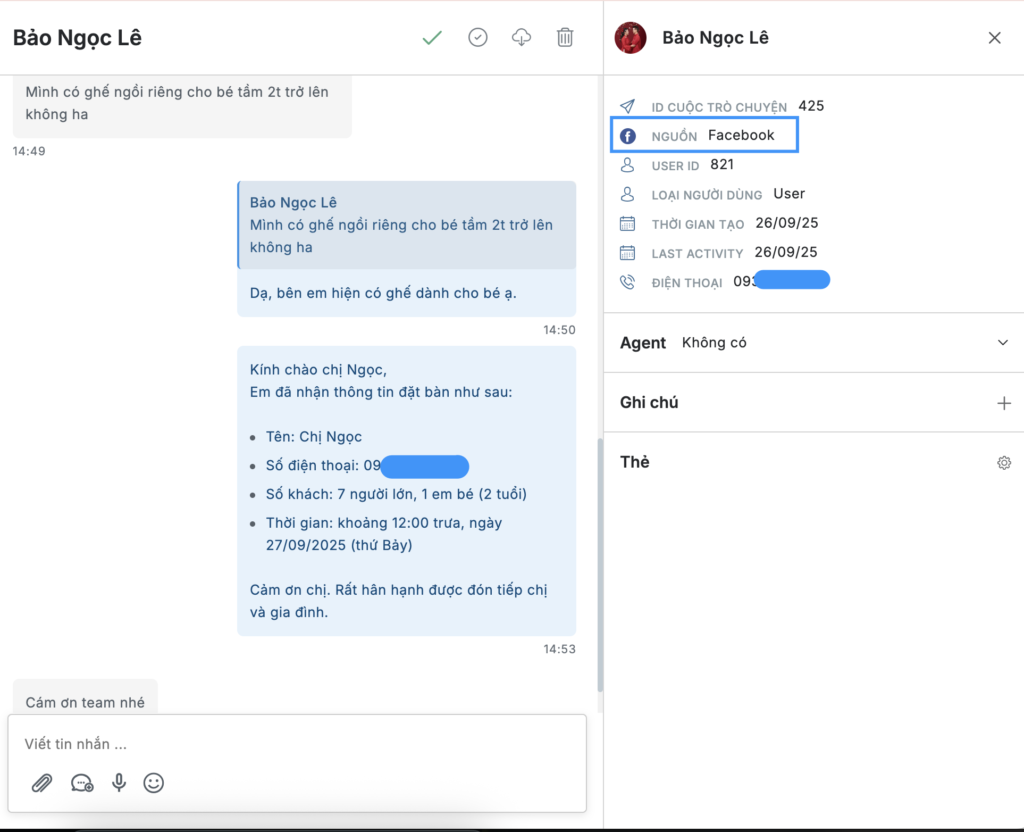Expand the Agent dropdown chevron
The width and height of the screenshot is (1024, 832).
(1003, 343)
